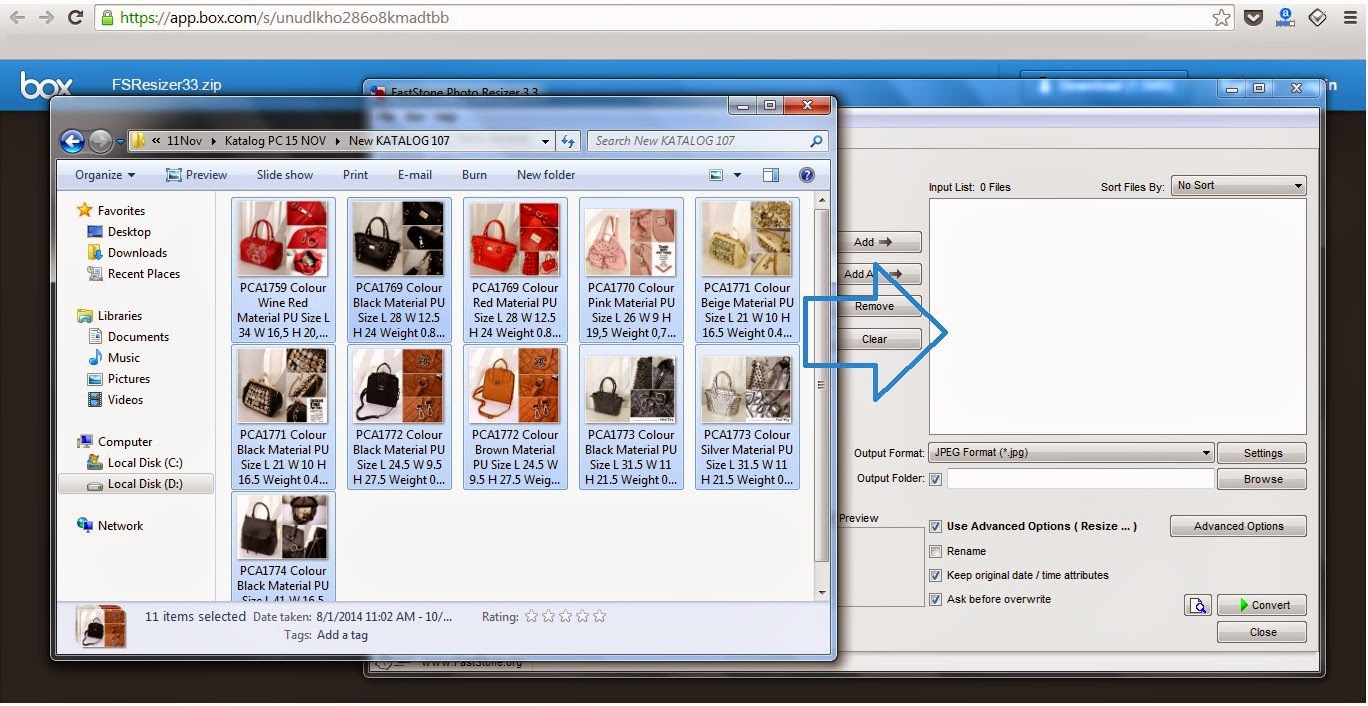Click the change view icon in toolbar
Viewport: 1368px width, 706px height.
[x=716, y=175]
